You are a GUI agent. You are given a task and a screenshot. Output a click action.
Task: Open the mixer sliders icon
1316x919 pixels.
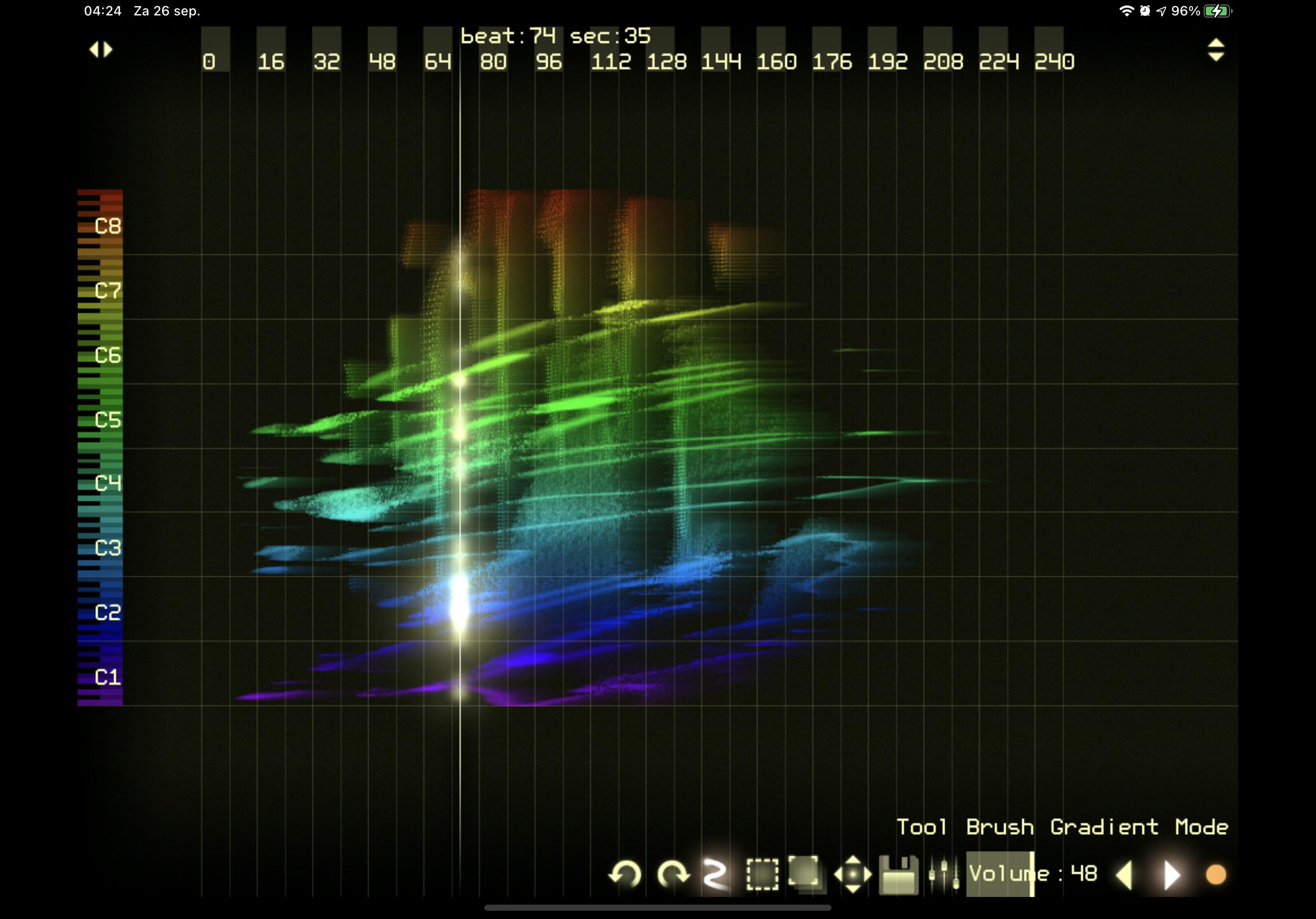[943, 874]
